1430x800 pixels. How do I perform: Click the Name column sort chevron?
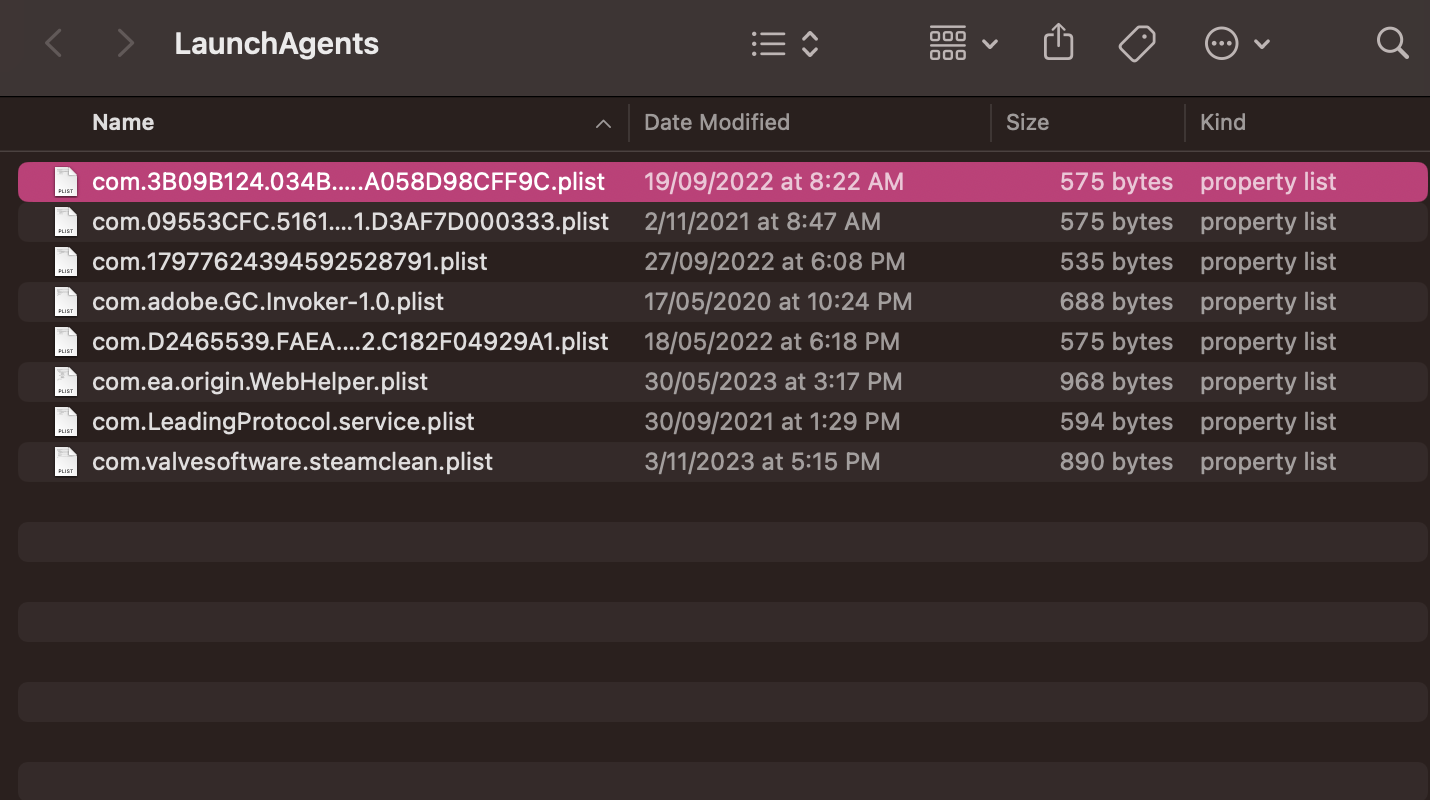pyautogui.click(x=604, y=123)
